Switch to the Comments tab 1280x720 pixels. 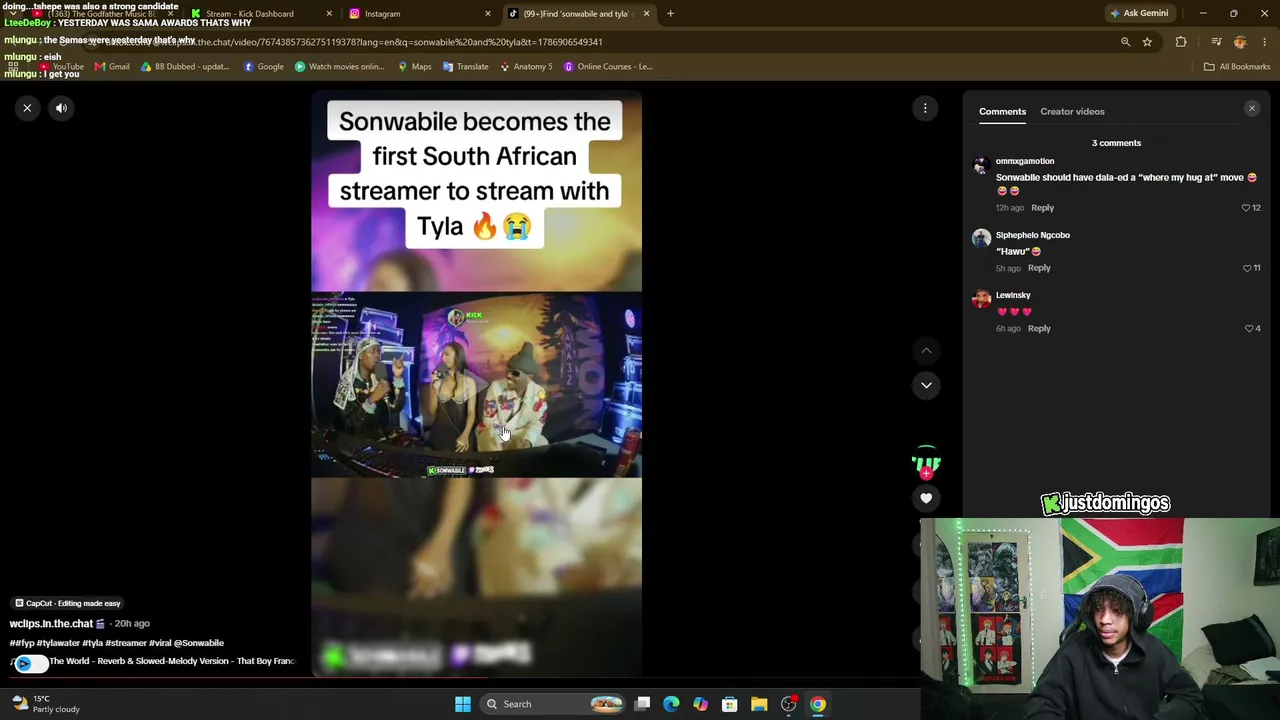(x=1002, y=111)
